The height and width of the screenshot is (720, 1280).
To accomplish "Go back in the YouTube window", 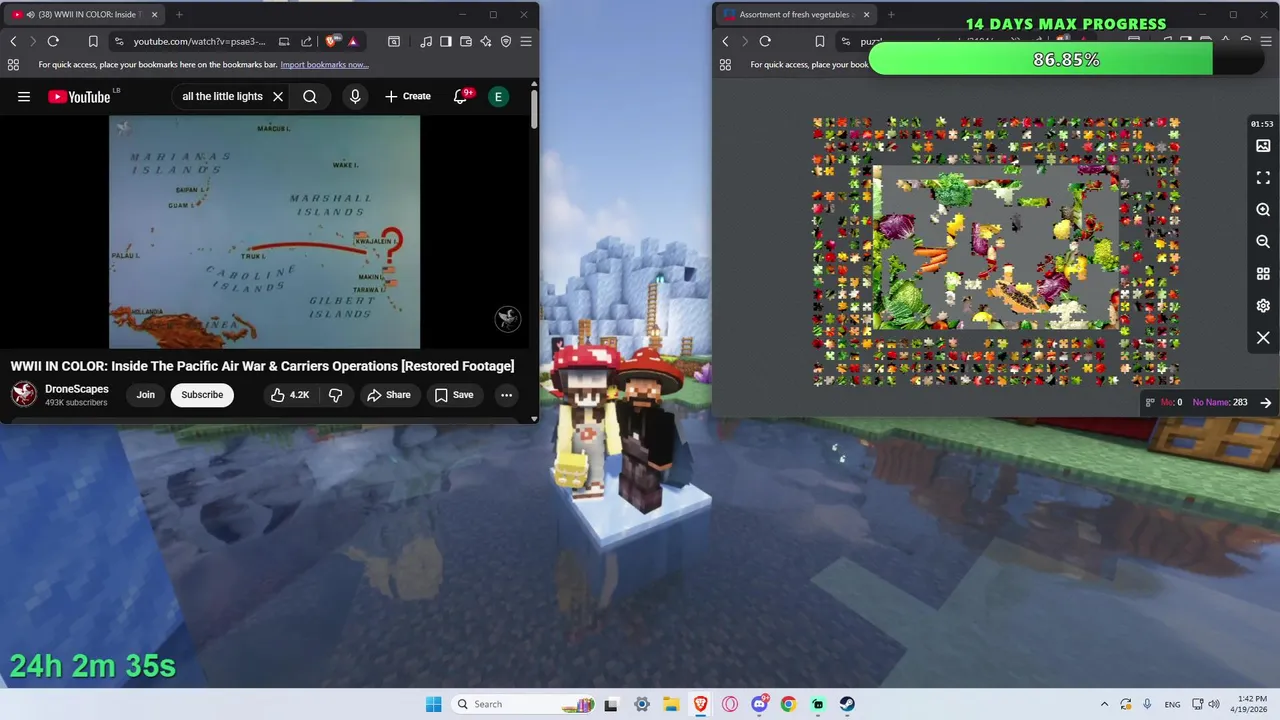I will point(13,41).
